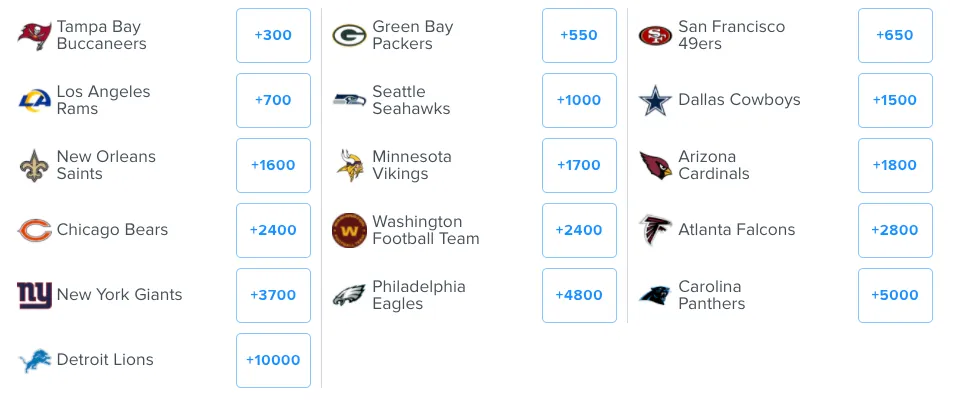Choose the +10000 Detroit Lions odds

273,360
